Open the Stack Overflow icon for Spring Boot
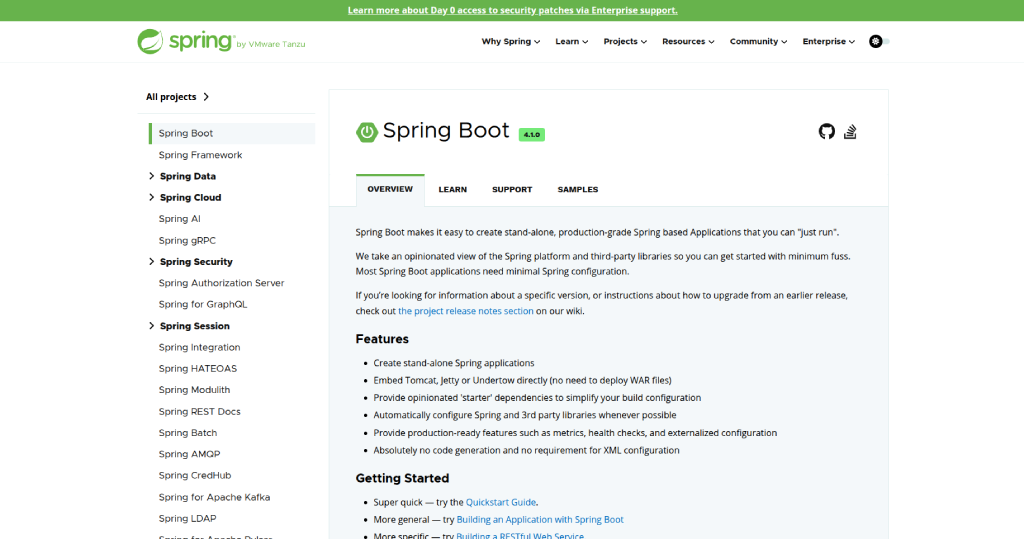The height and width of the screenshot is (539, 1024). tap(850, 131)
